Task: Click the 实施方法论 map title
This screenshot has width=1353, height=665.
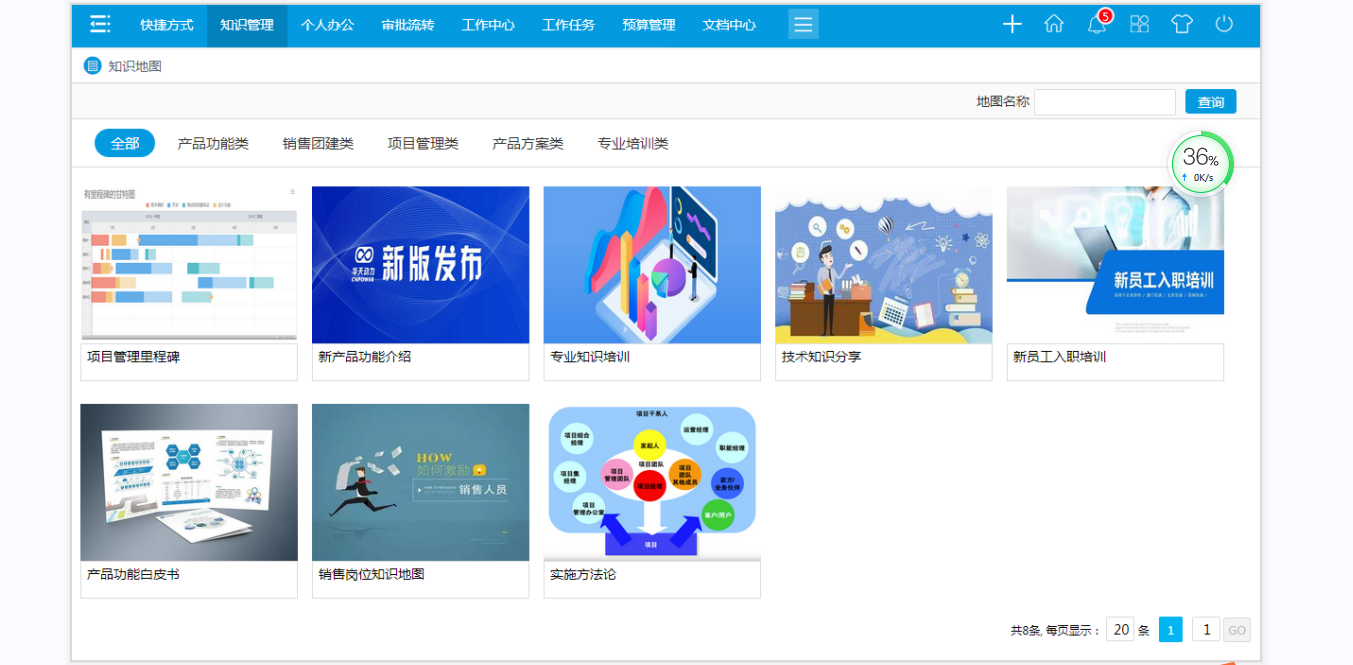Action: 583,575
